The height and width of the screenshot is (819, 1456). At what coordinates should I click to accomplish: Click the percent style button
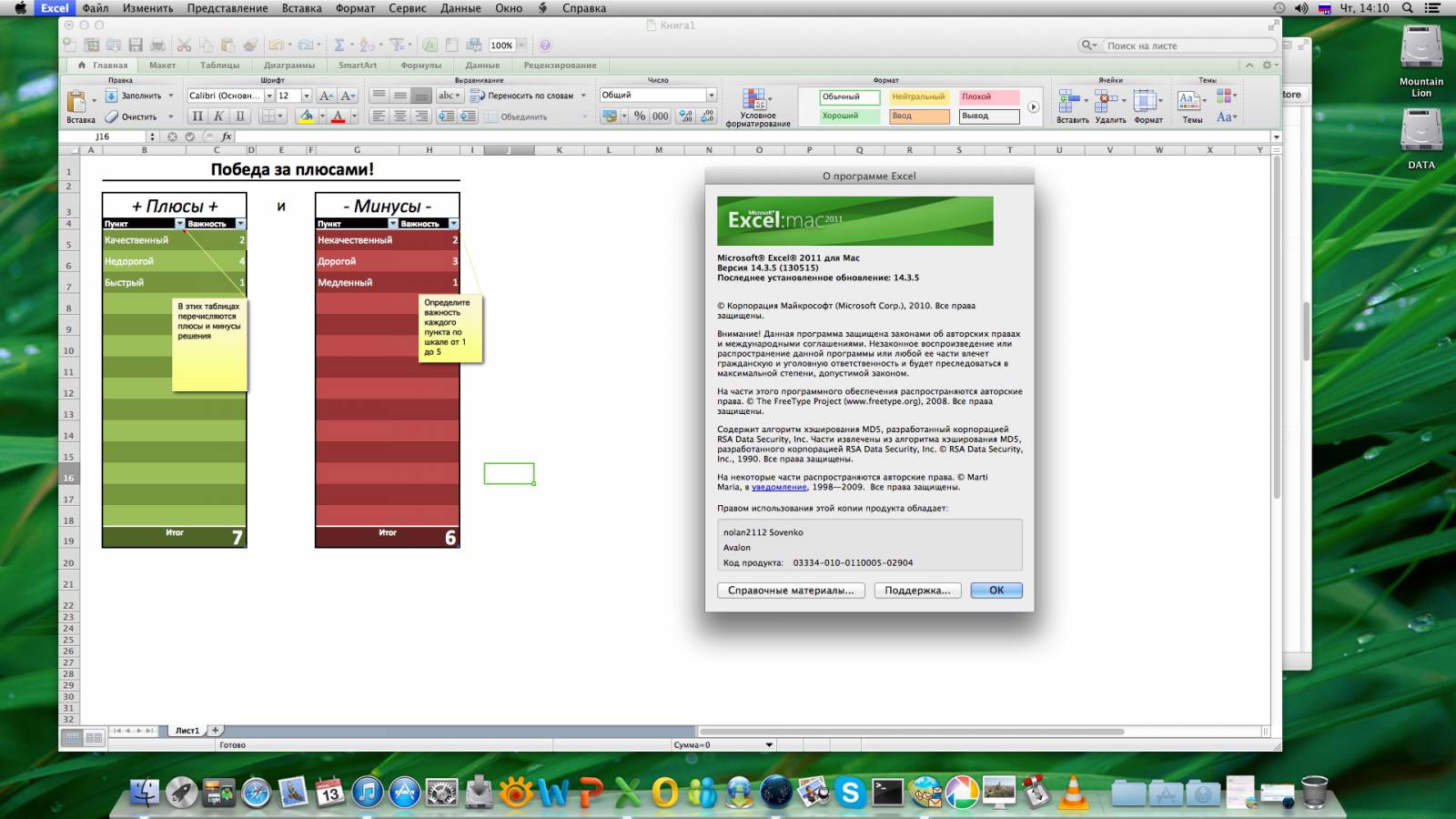pos(640,116)
